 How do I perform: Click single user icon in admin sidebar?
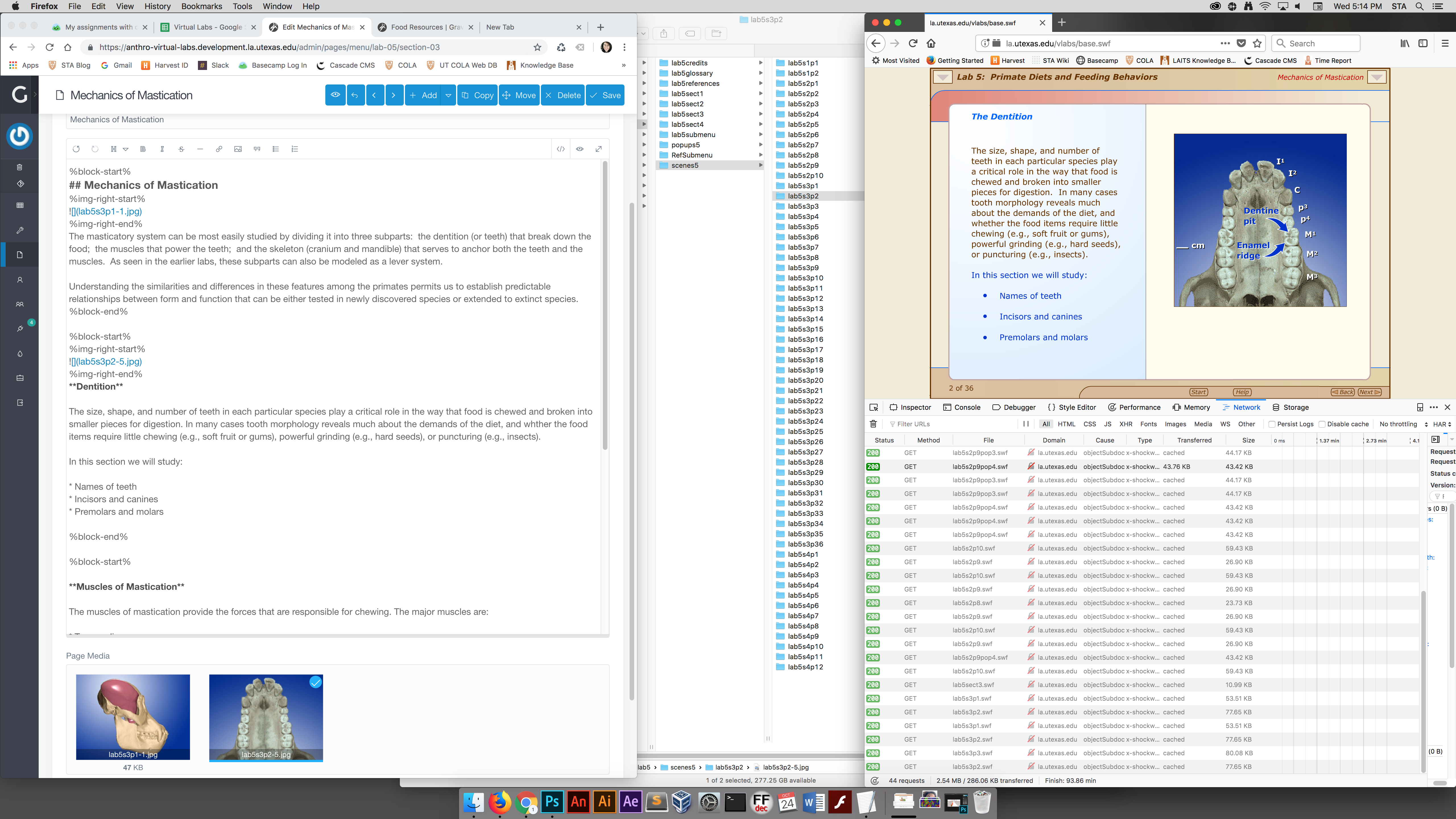coord(20,280)
